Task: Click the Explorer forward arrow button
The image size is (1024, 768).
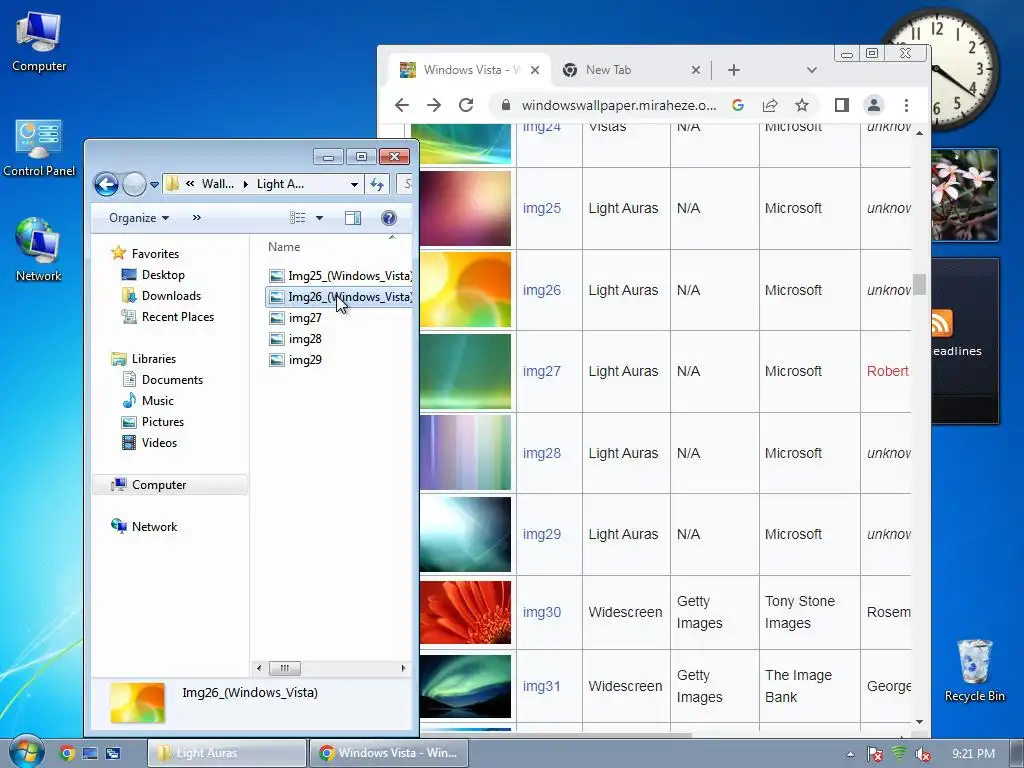Action: [134, 184]
